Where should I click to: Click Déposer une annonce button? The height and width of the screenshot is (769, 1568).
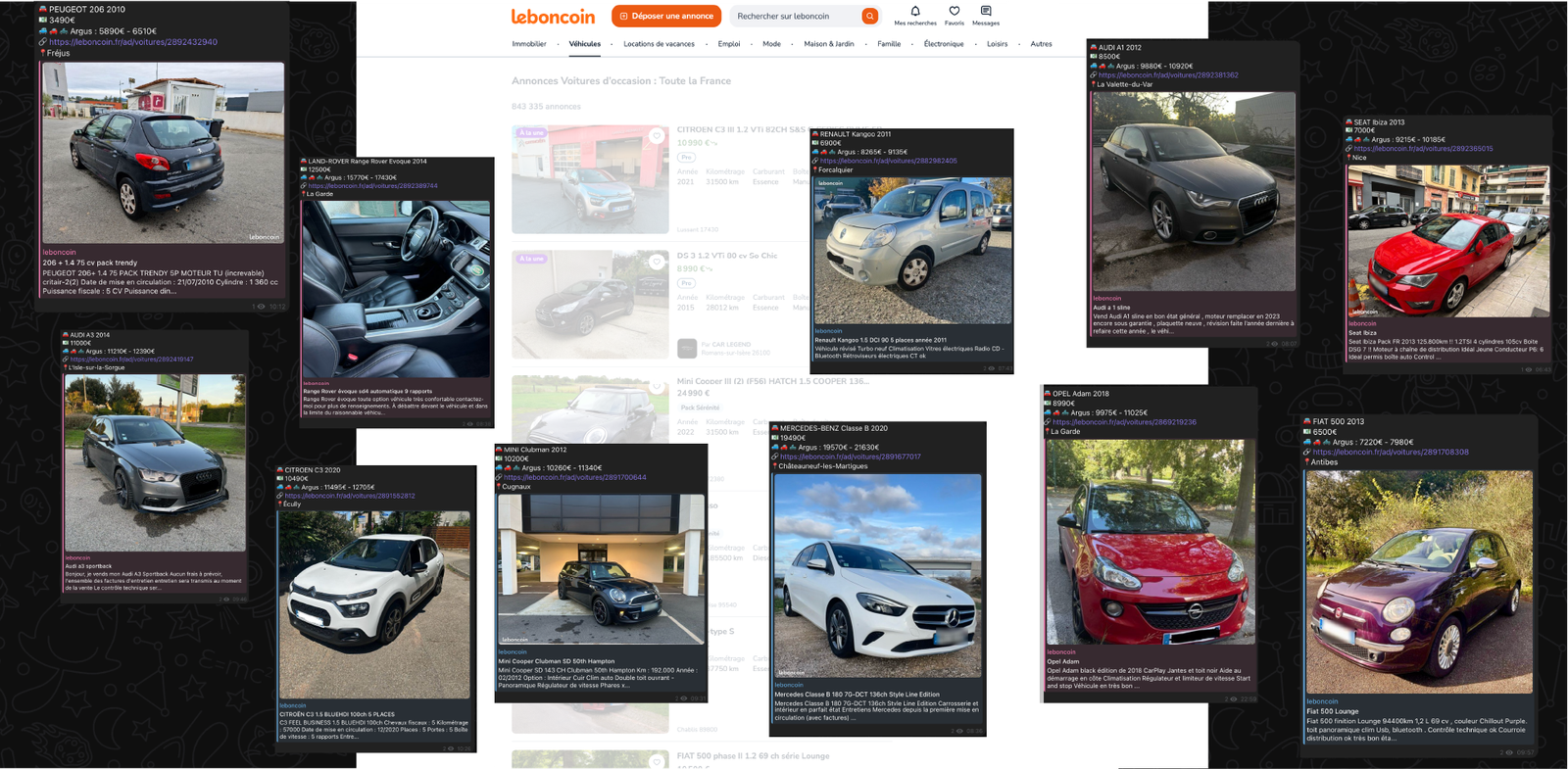pos(666,16)
